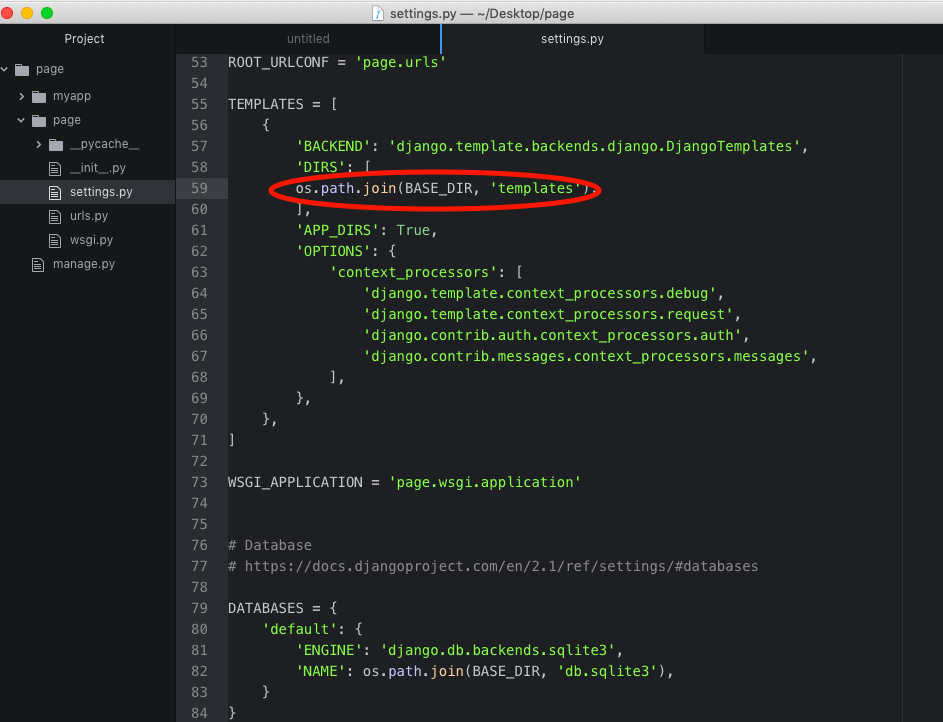Click the '# Database' comment
943x722 pixels.
coord(270,545)
